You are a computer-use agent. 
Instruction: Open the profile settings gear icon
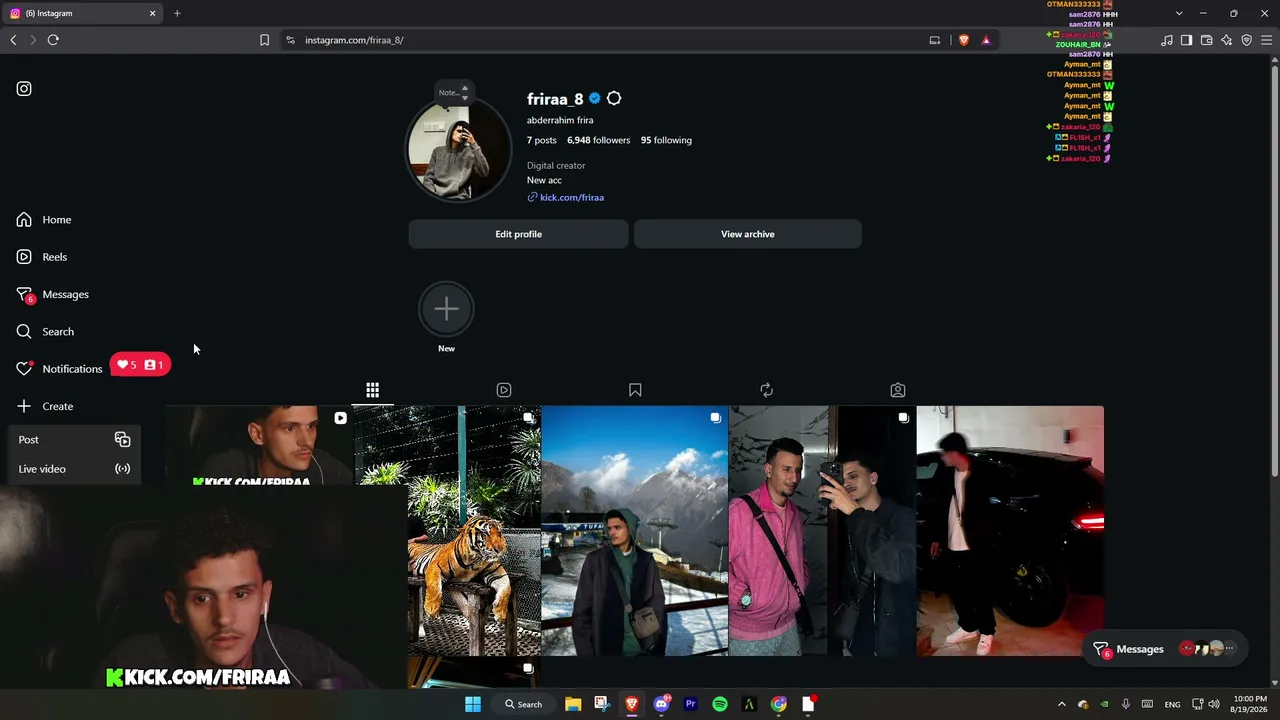pyautogui.click(x=614, y=99)
